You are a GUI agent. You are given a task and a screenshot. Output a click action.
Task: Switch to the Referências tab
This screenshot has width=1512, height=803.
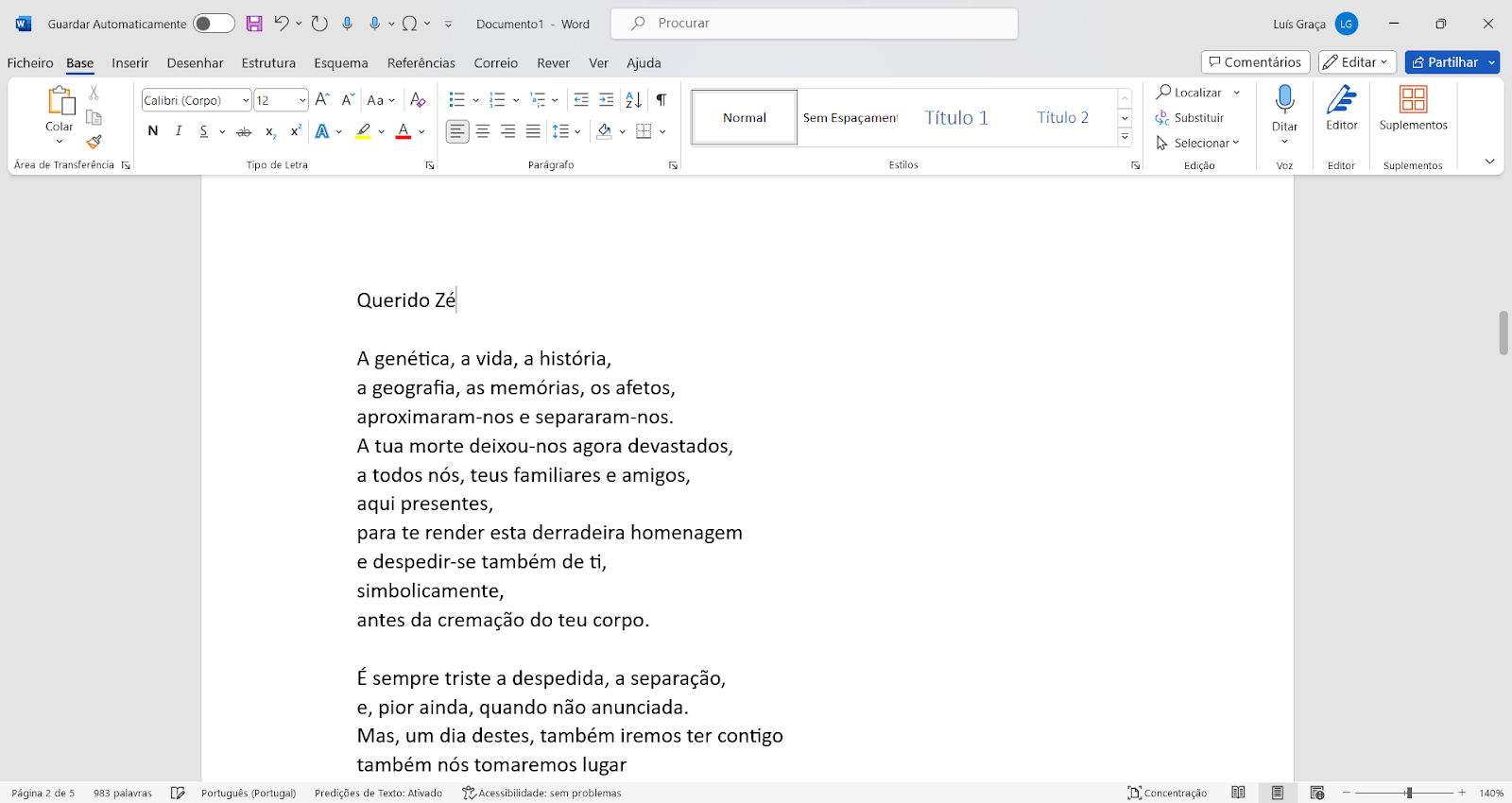tap(421, 63)
